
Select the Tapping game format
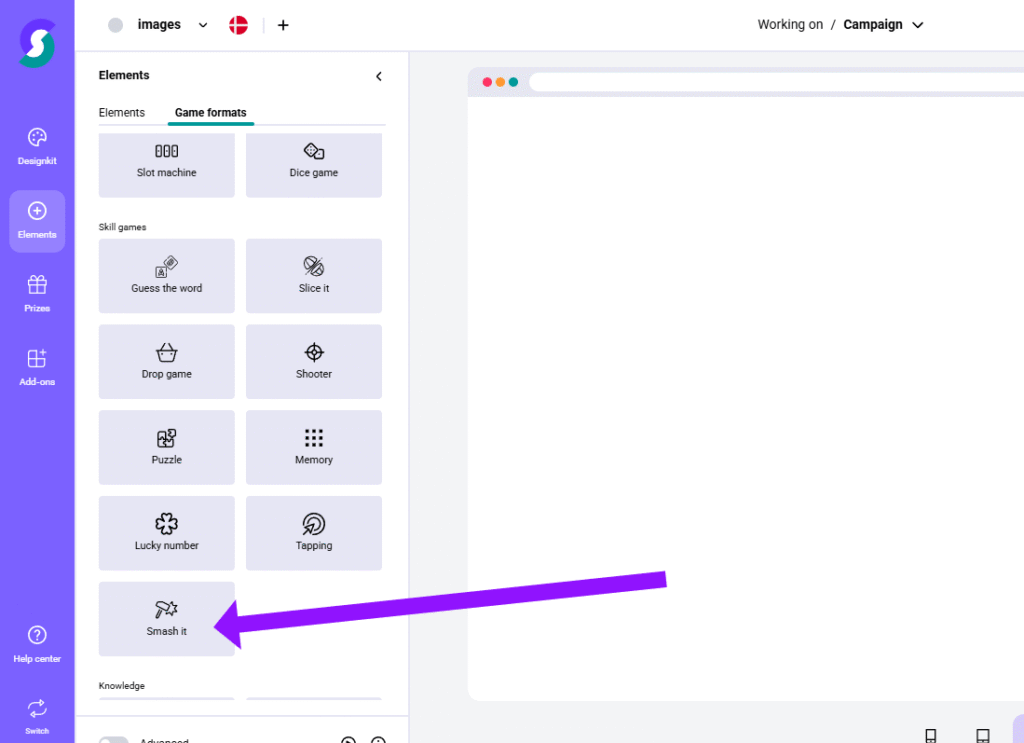pos(313,533)
